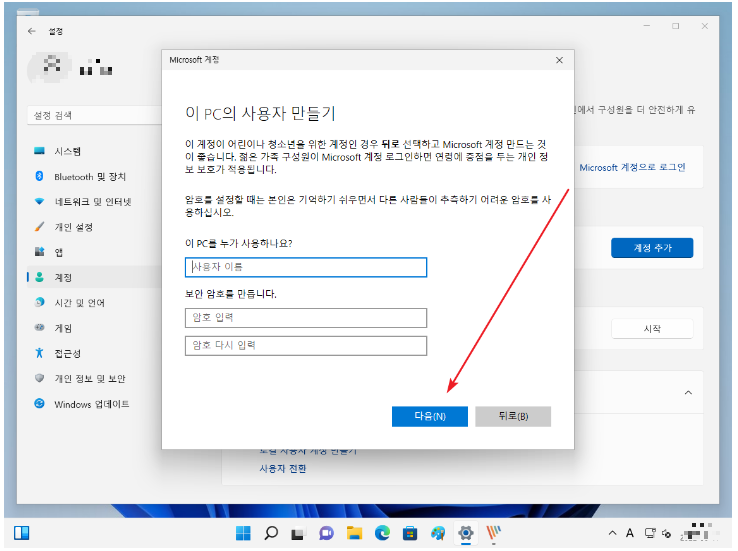Click the network Wi-Fi icon in sidebar
Image resolution: width=738 pixels, height=551 pixels.
[40, 201]
